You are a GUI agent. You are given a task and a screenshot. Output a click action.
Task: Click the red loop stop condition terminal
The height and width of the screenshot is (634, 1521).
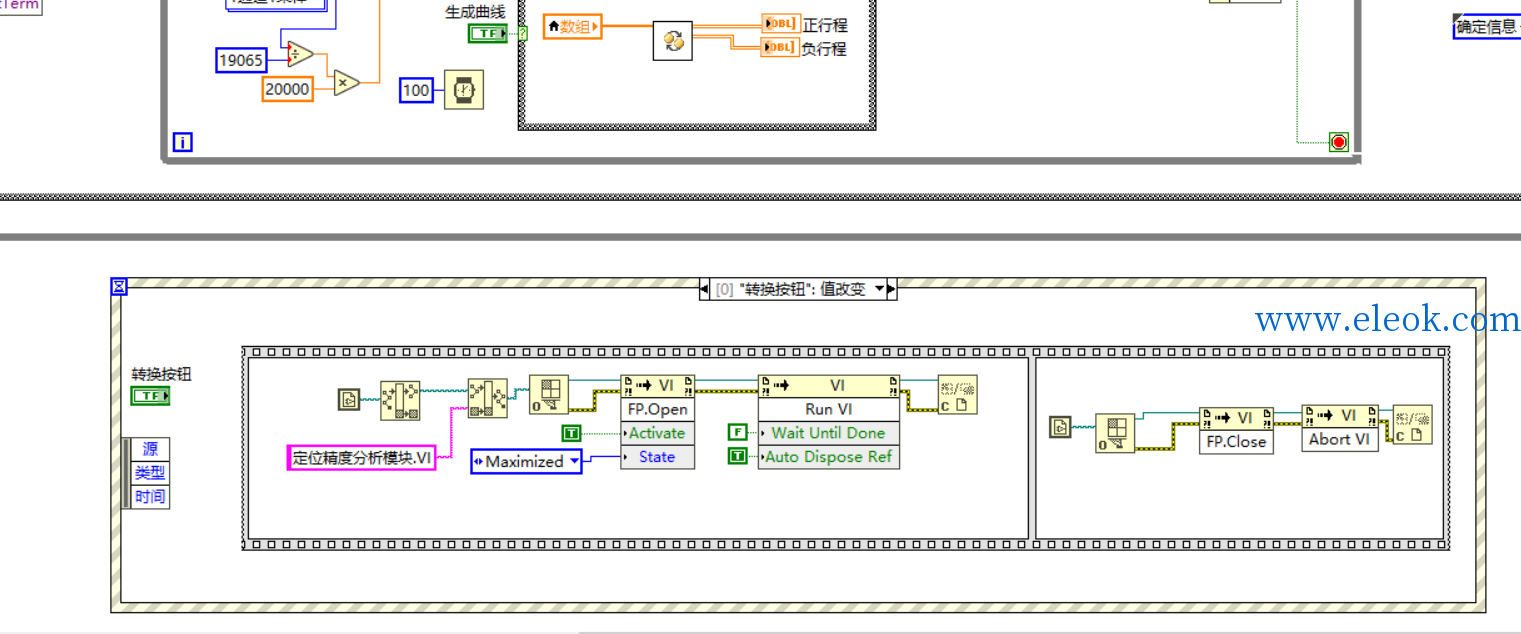pyautogui.click(x=1338, y=142)
